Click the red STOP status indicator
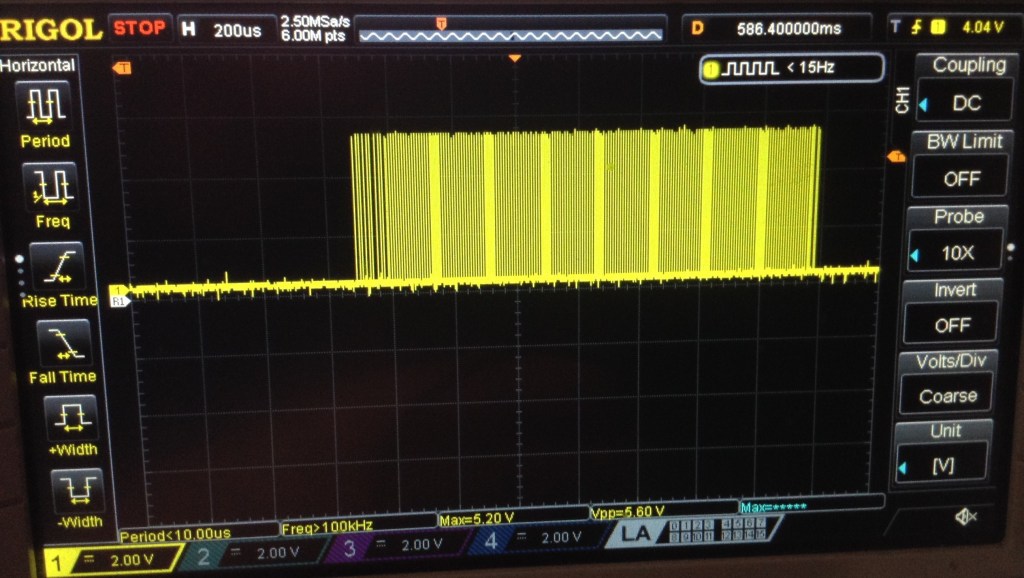 point(139,28)
